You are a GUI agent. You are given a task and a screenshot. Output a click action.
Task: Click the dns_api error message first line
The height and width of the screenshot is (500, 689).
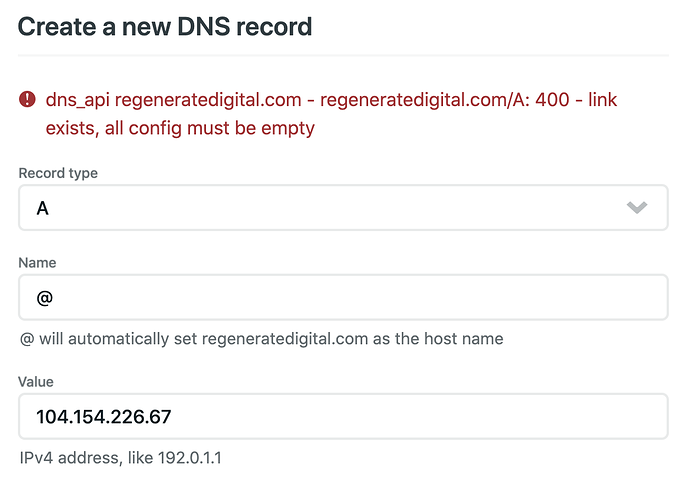pos(331,100)
